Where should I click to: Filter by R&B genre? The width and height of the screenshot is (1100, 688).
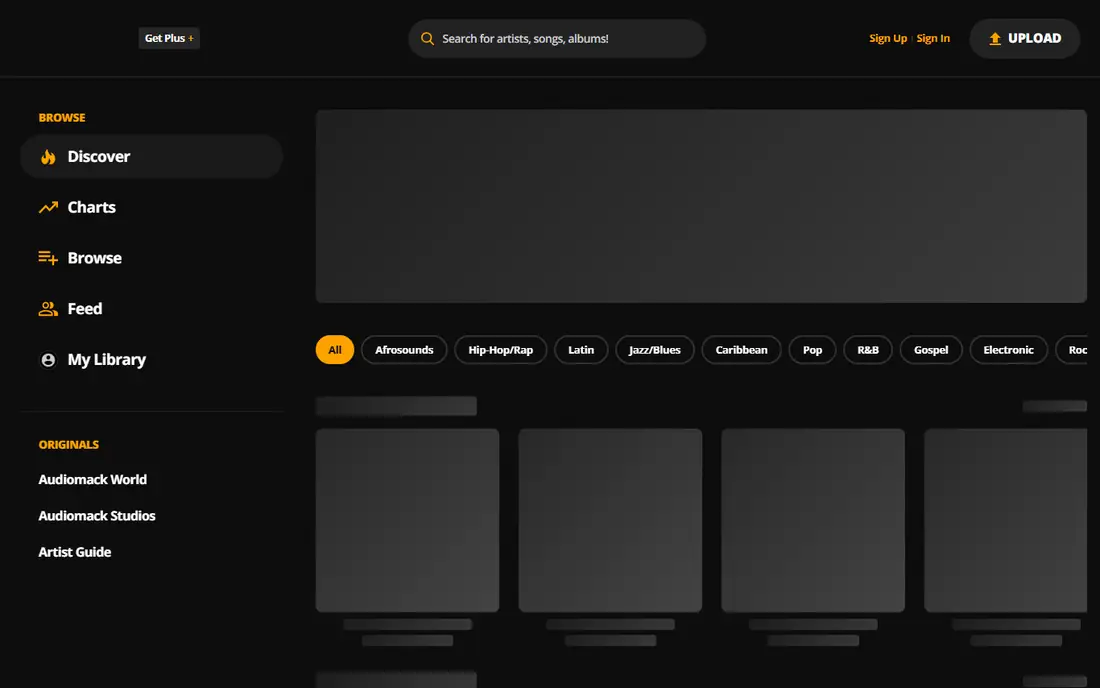[868, 349]
